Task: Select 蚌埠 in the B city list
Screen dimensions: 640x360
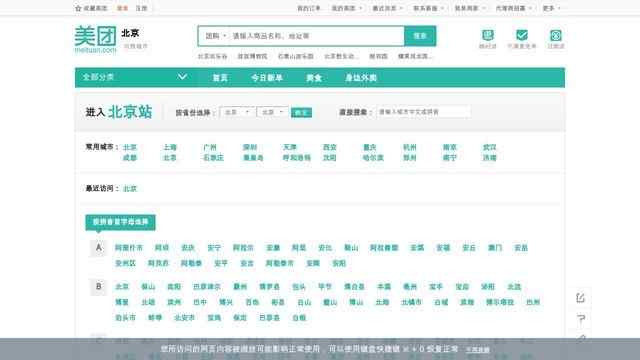Action: [155, 318]
